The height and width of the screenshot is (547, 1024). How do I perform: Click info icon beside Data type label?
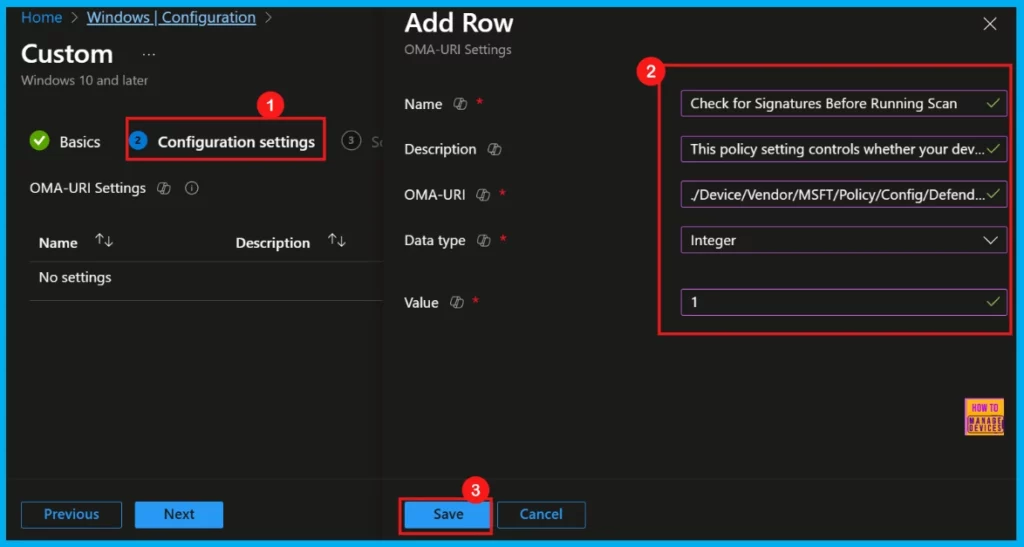tap(483, 240)
